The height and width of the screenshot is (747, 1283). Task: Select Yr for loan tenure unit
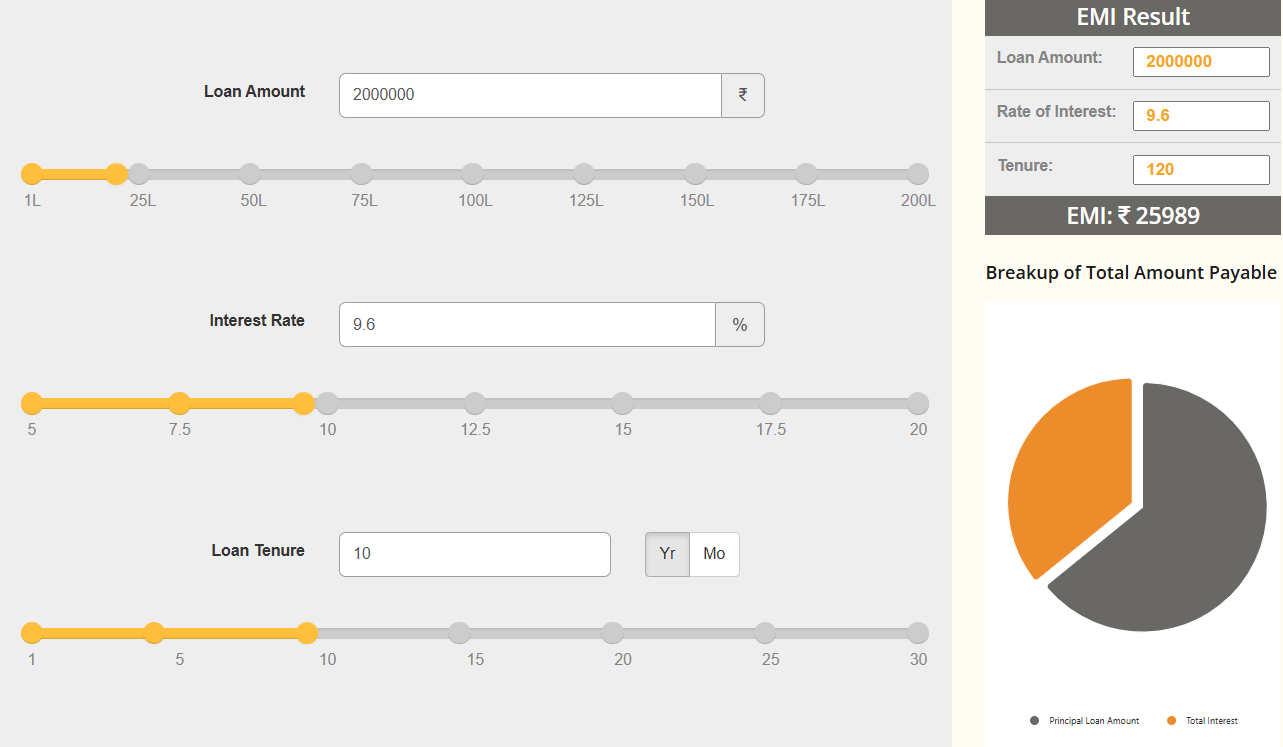(666, 554)
